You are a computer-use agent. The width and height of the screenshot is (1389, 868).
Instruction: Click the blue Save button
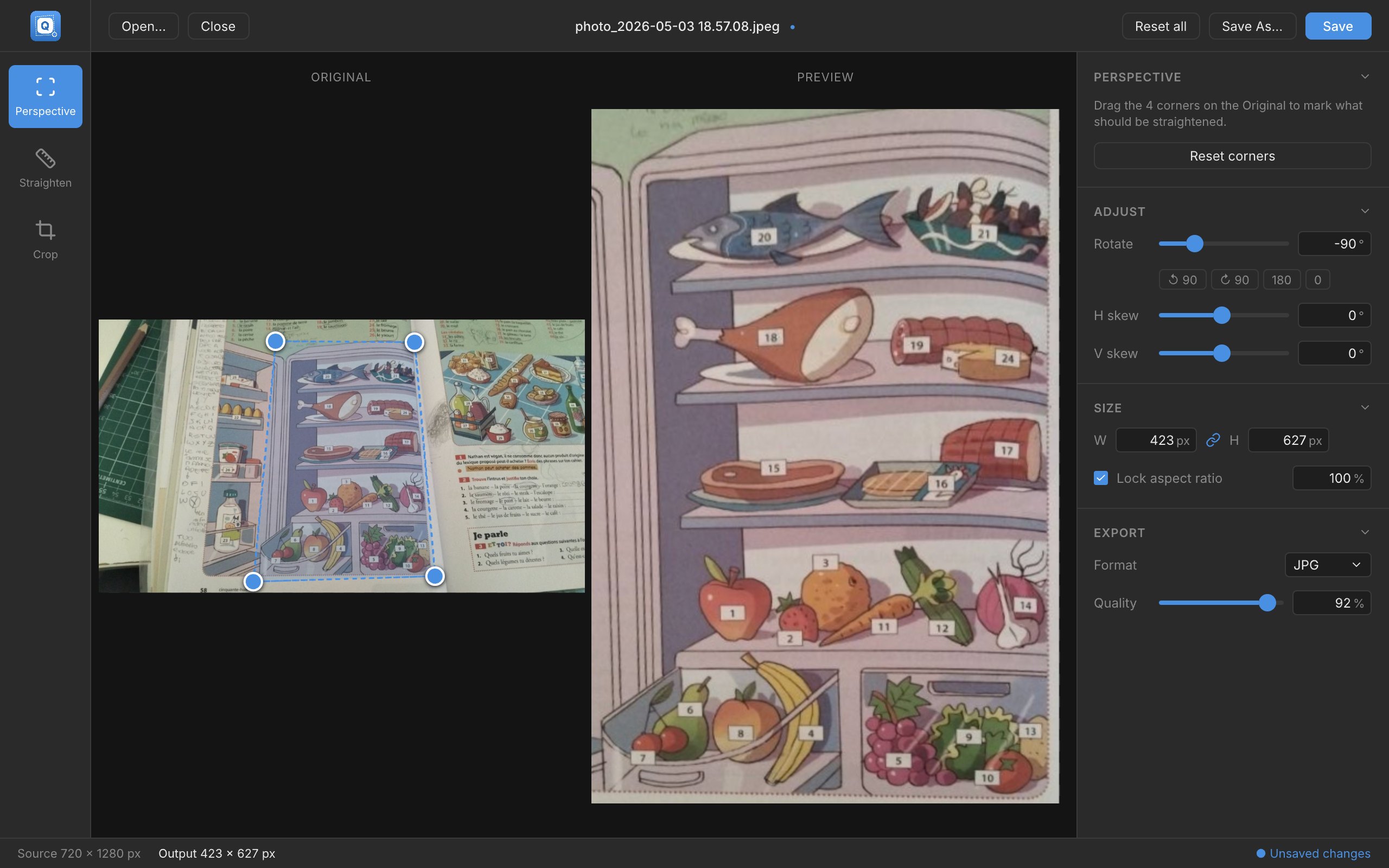pos(1338,27)
